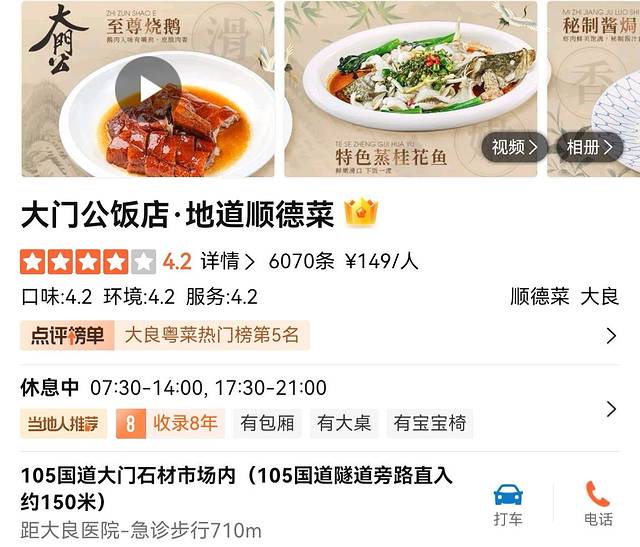The height and width of the screenshot is (547, 640).
Task: Expand the 详情 rating details
Action: [228, 261]
